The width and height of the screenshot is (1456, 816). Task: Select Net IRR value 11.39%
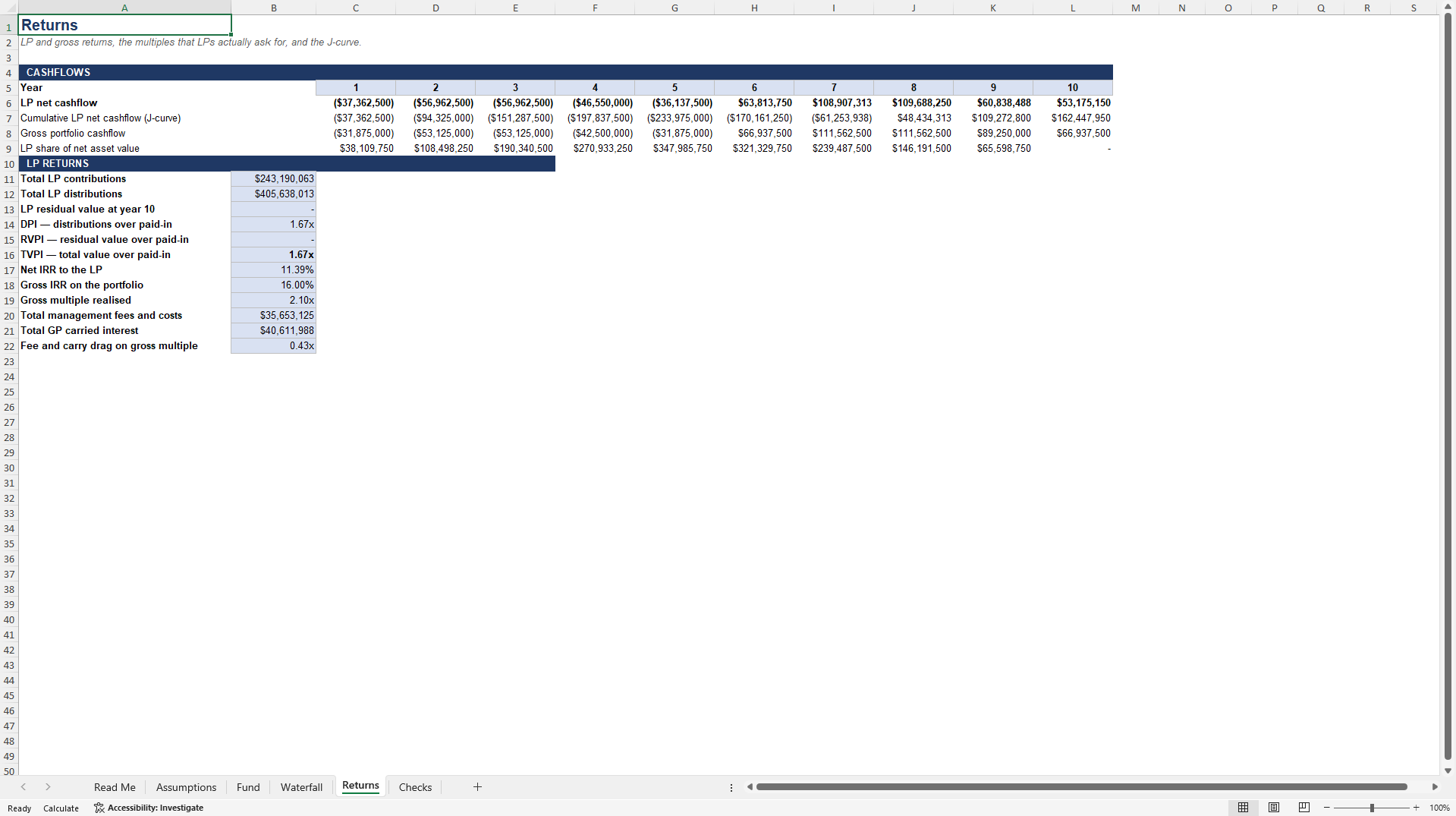273,269
